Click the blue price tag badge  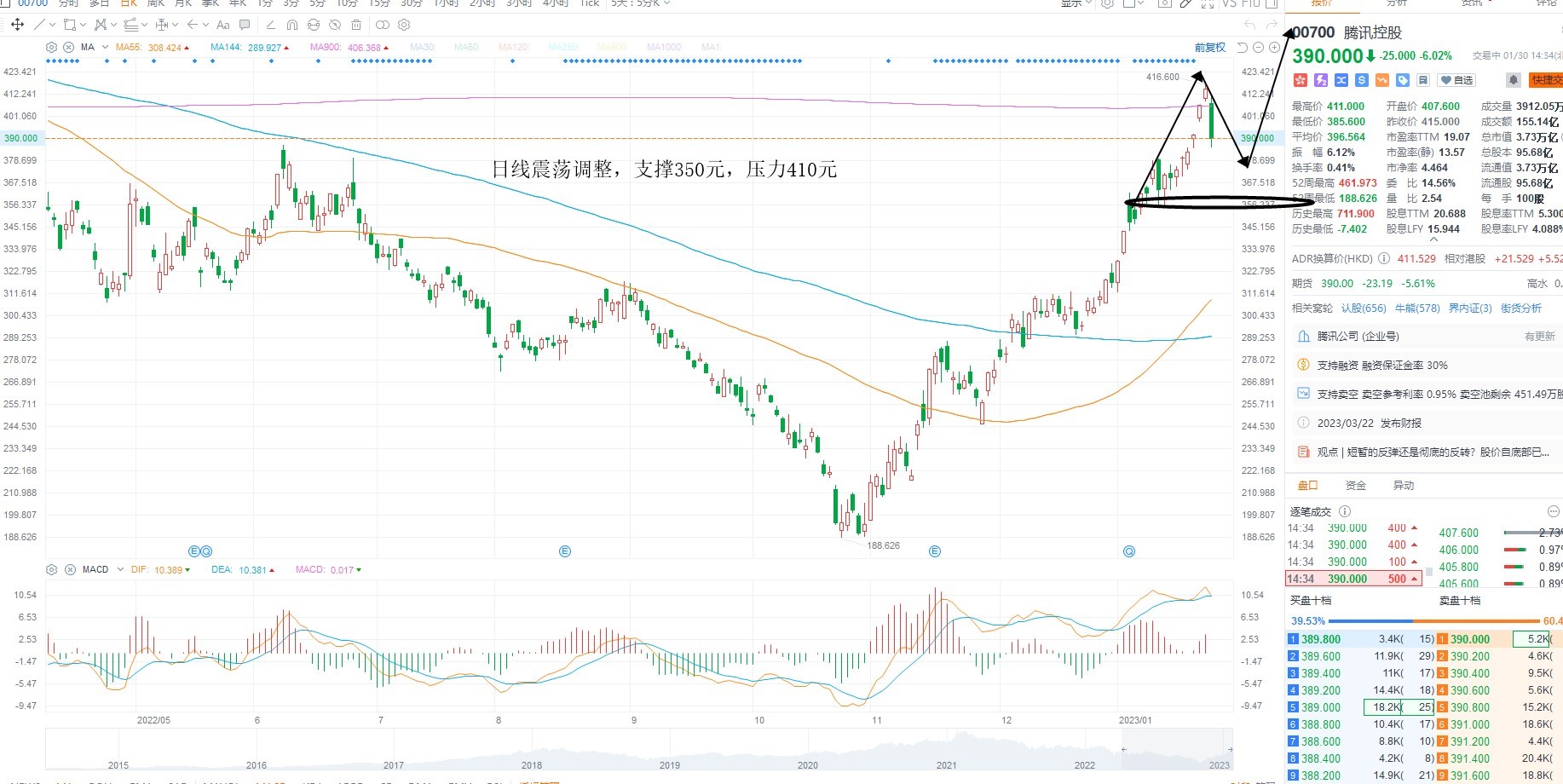pyautogui.click(x=1403, y=80)
